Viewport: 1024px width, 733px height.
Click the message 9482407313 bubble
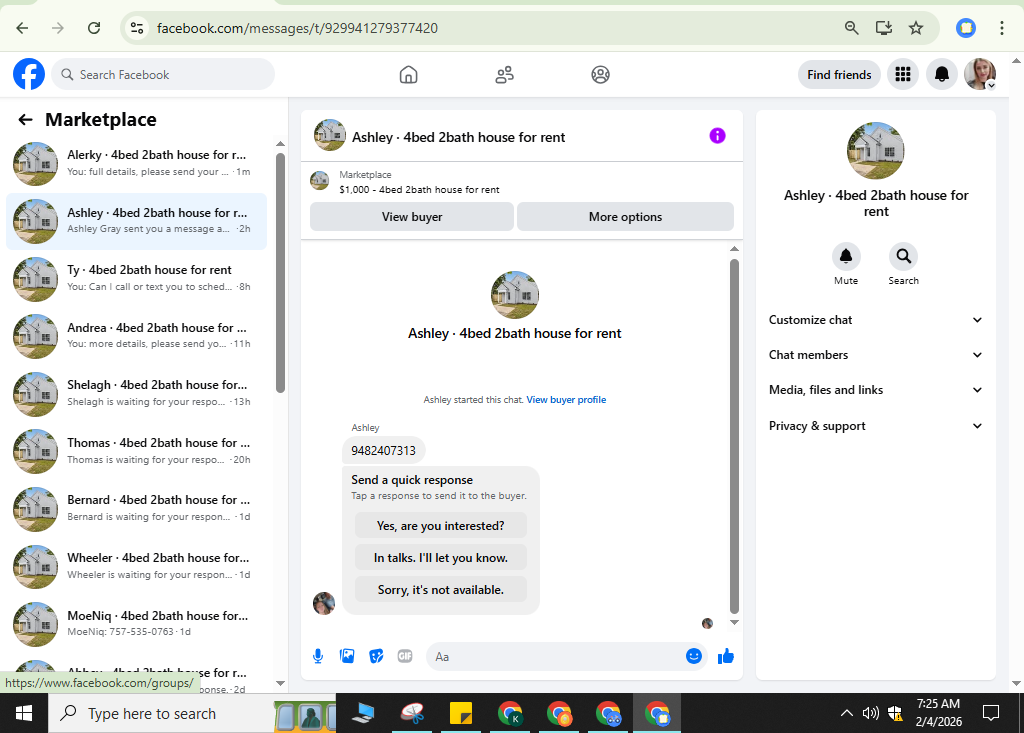coord(383,450)
